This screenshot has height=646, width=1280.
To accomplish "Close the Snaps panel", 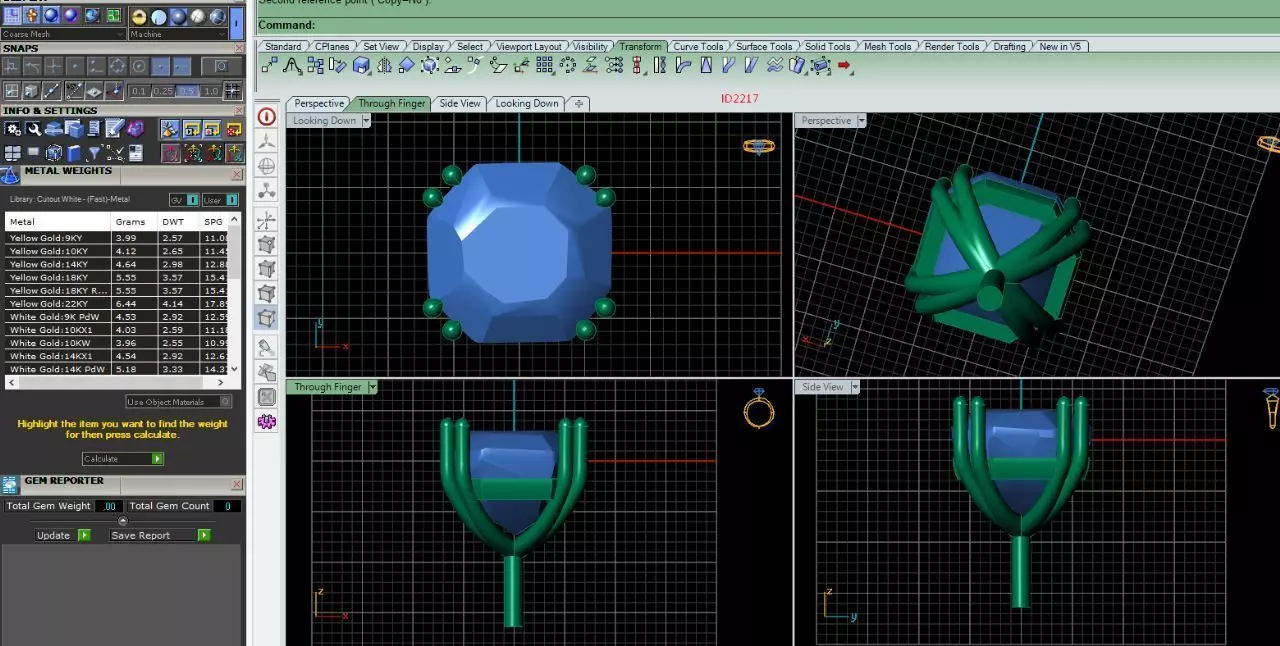I will click(239, 48).
